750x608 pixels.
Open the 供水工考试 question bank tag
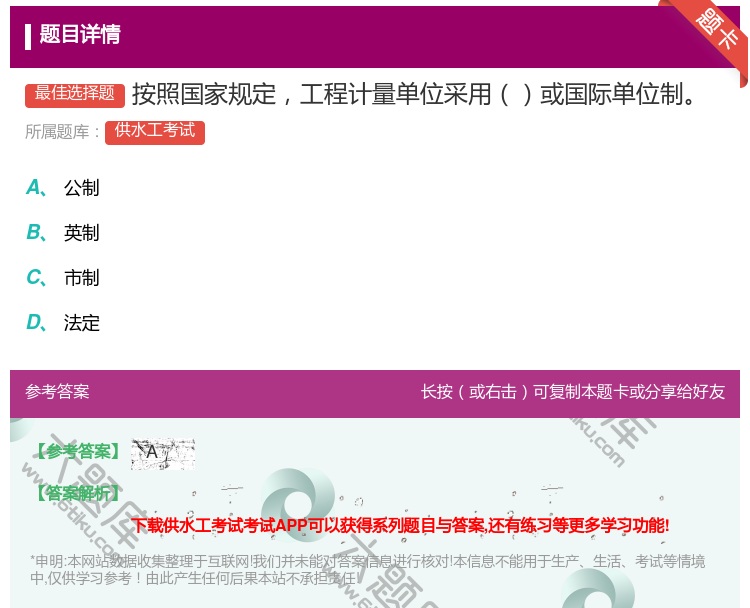[155, 132]
